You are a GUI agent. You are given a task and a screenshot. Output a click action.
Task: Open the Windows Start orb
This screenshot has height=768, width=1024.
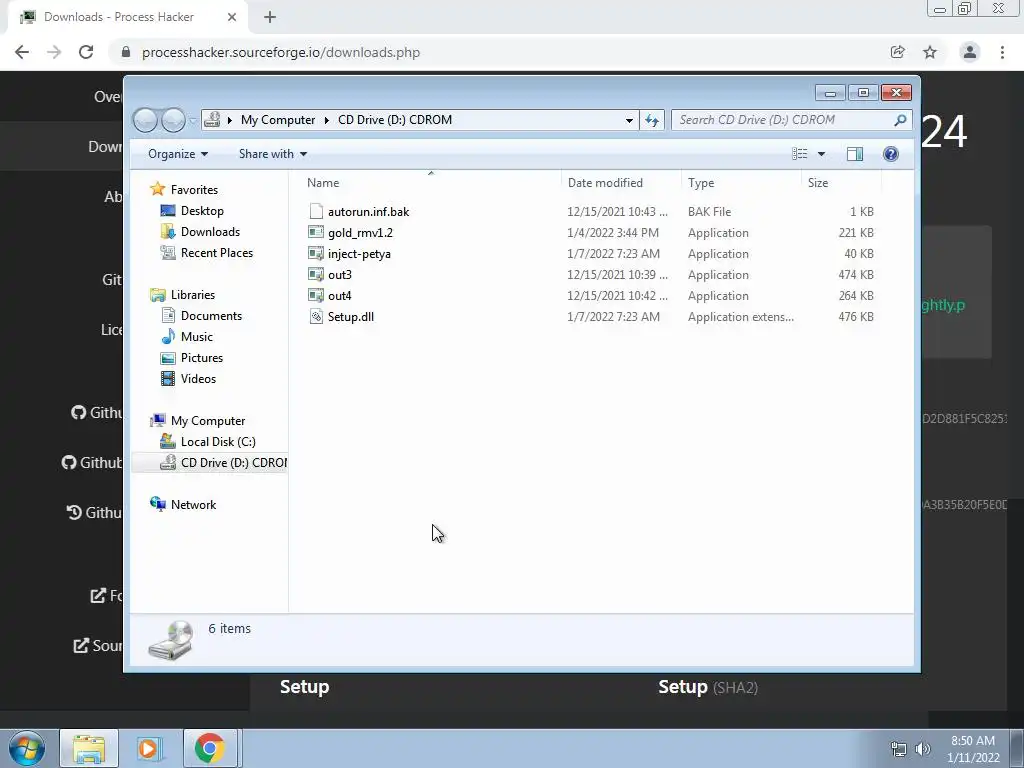(27, 748)
